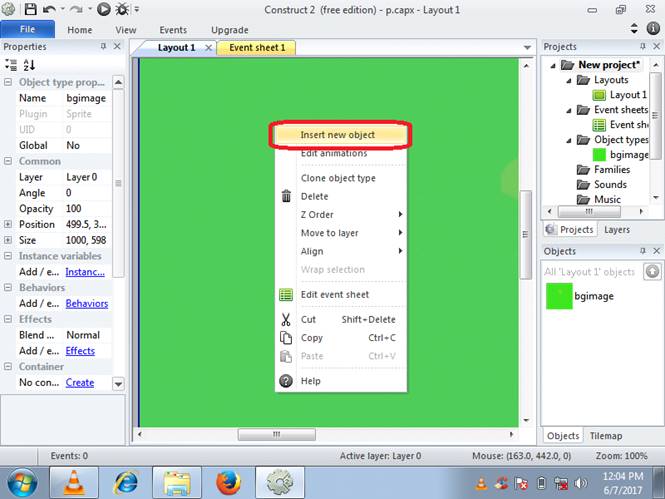Show properties in categorized view
Image resolution: width=665 pixels, height=499 pixels.
[x=11, y=65]
